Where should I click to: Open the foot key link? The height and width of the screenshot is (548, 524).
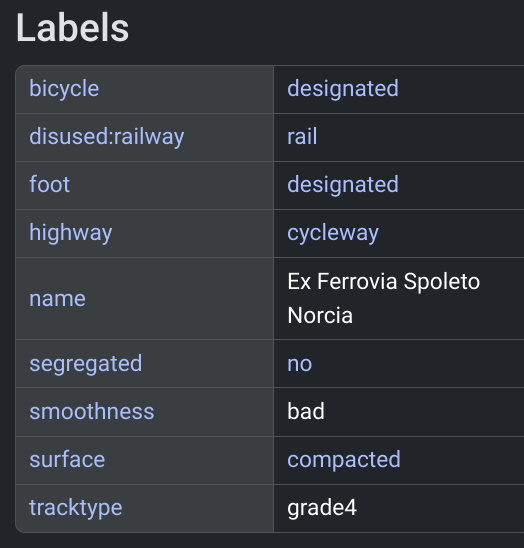click(x=49, y=184)
